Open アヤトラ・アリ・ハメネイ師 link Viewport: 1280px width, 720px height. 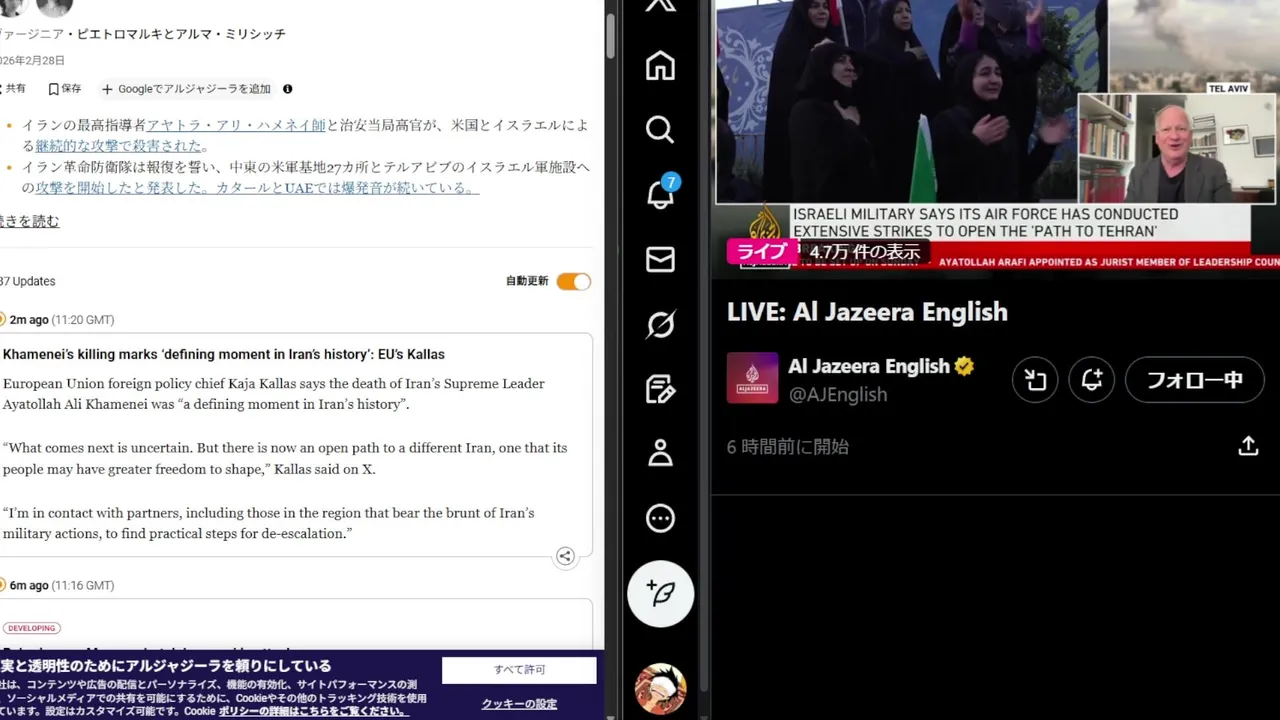pos(236,126)
